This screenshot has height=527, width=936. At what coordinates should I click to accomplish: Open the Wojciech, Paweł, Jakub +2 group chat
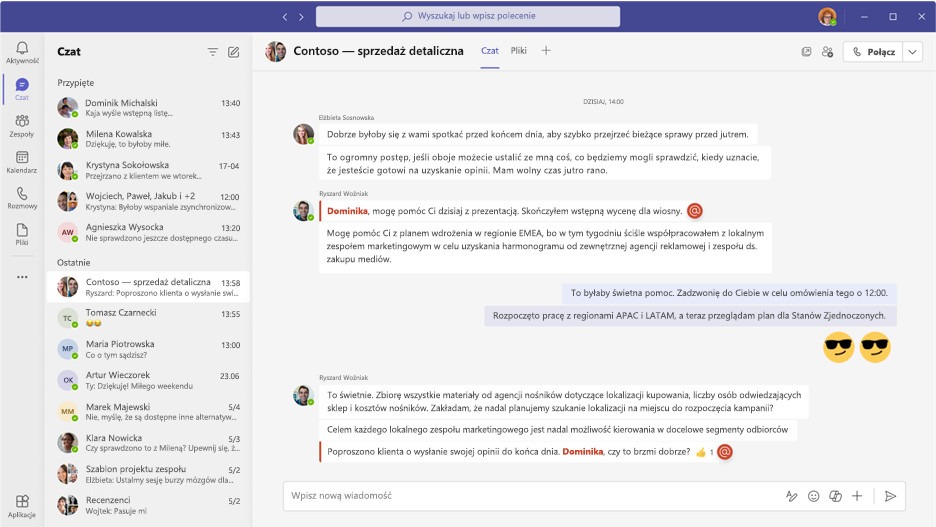[148, 201]
